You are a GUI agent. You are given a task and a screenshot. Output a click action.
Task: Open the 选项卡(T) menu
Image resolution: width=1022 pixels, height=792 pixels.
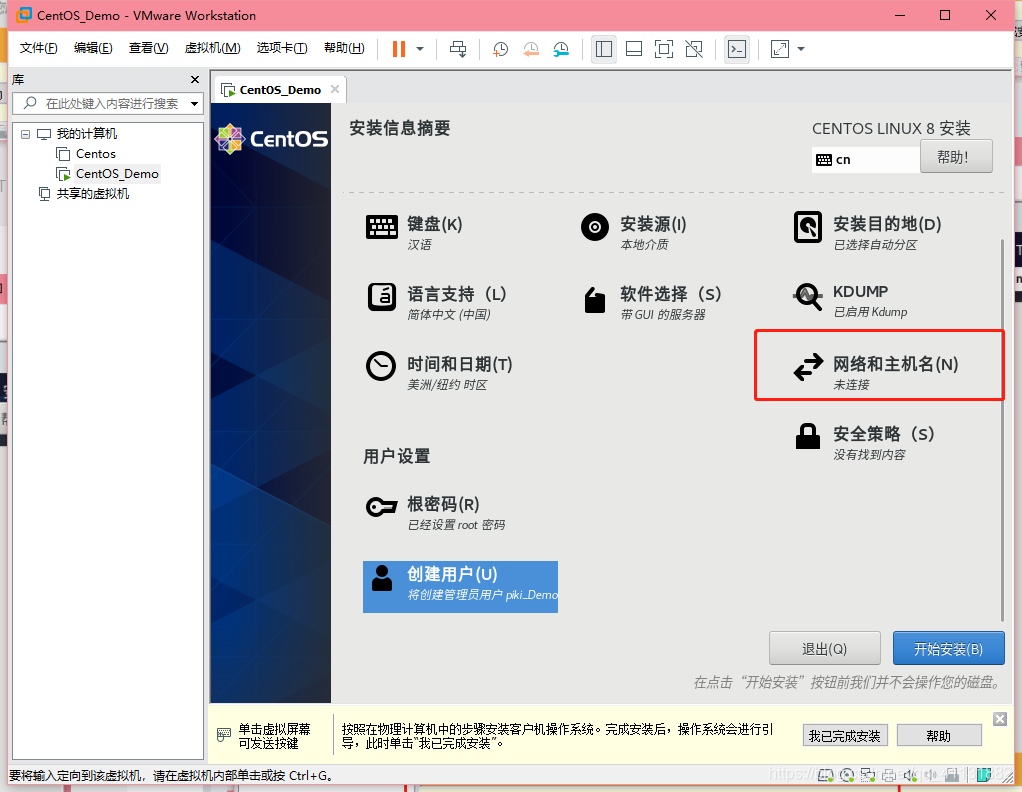(282, 48)
